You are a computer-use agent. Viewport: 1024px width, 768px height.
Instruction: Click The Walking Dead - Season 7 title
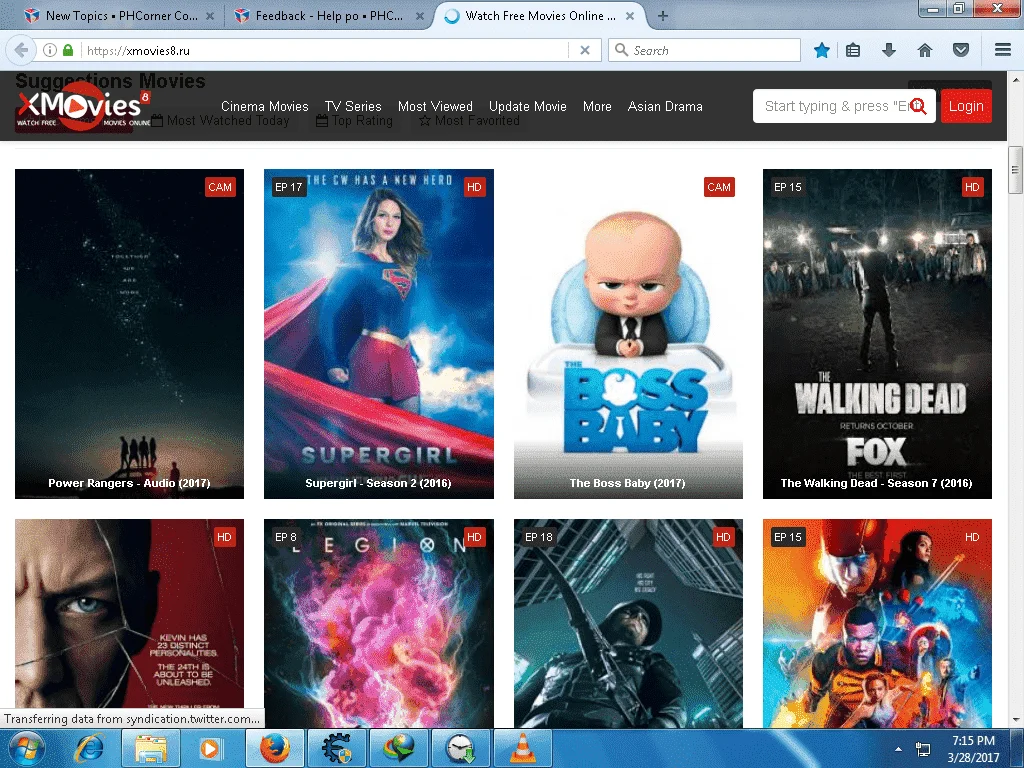point(876,483)
